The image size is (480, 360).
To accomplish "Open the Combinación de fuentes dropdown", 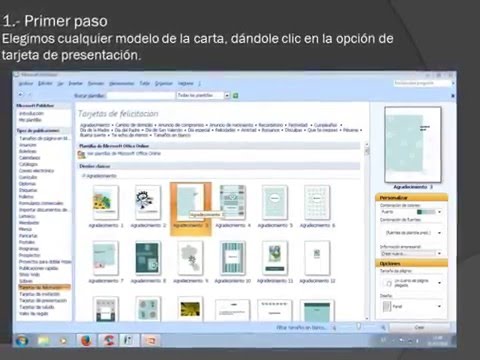I will click(x=439, y=233).
